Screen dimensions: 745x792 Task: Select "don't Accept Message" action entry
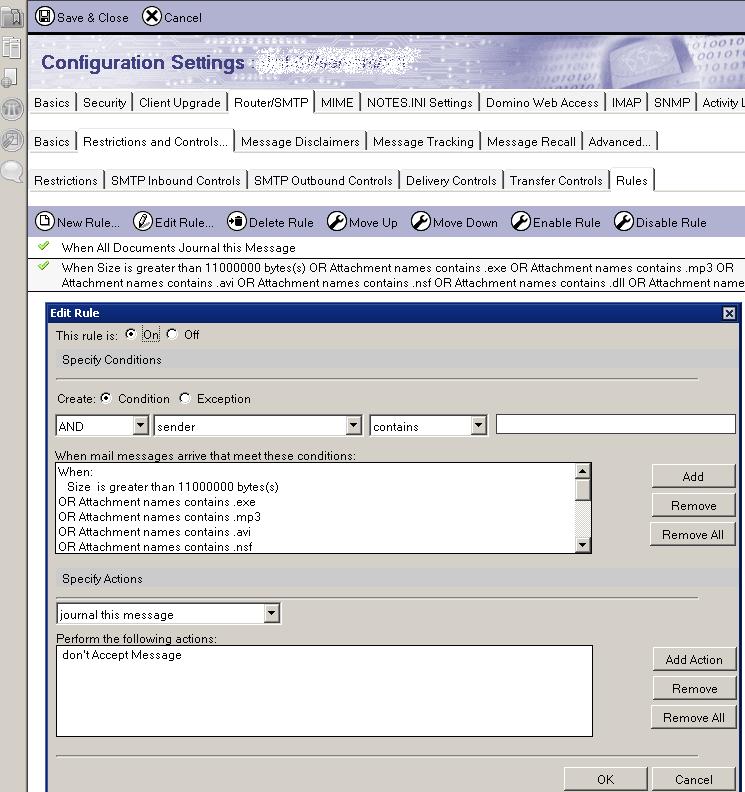tap(122, 655)
